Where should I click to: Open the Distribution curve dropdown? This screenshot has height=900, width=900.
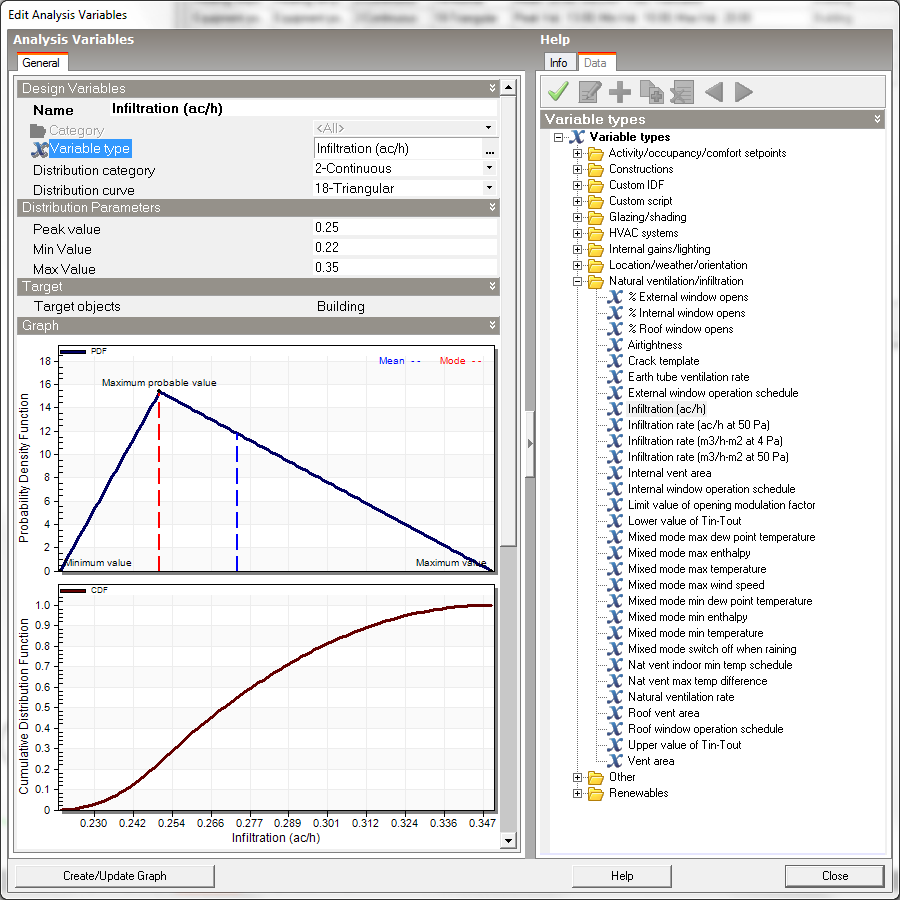(489, 188)
